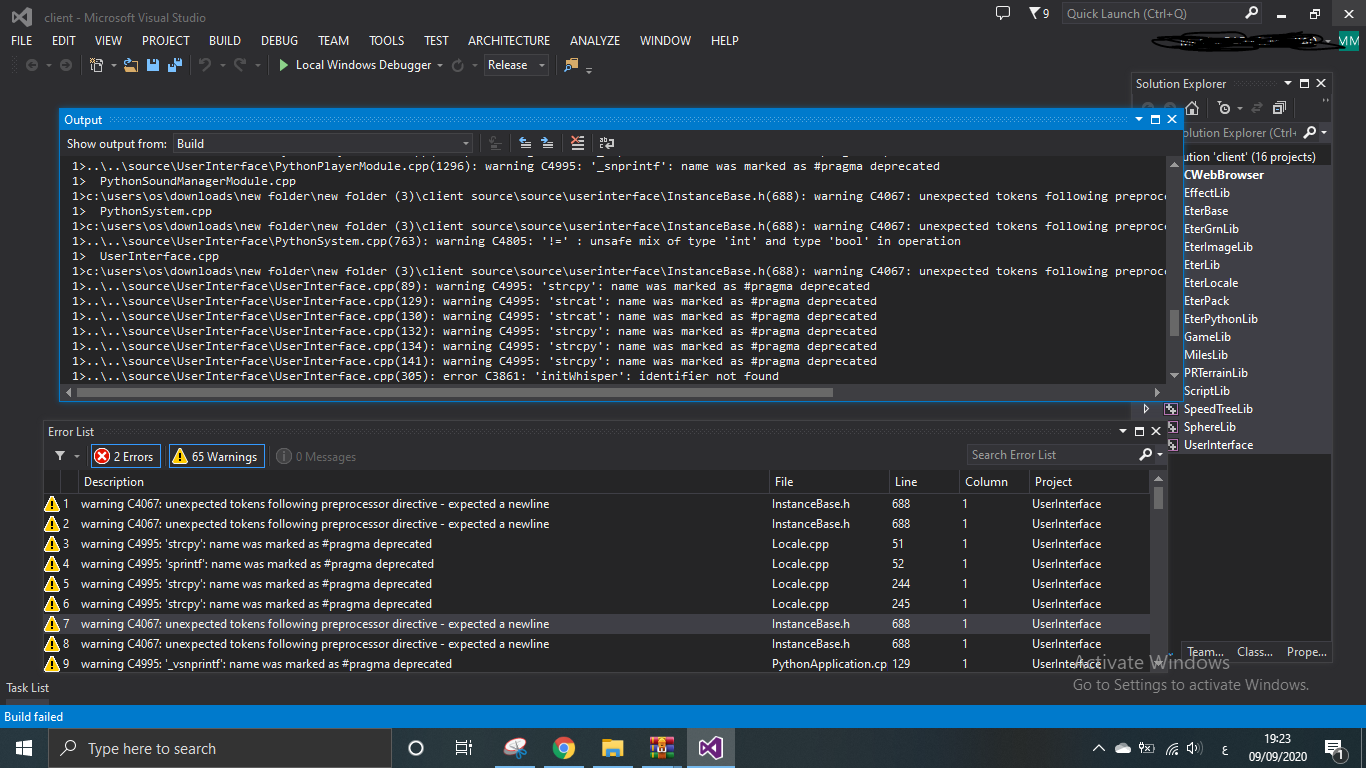Image resolution: width=1366 pixels, height=768 pixels.
Task: Open the Show output from dropdown
Action: (x=323, y=144)
